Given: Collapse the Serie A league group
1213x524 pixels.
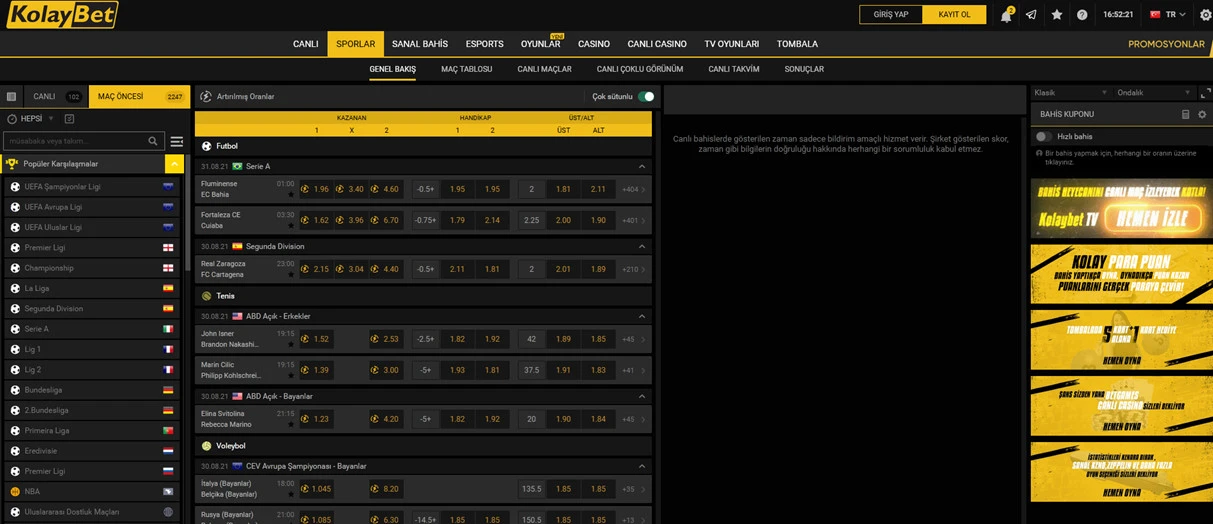Looking at the screenshot, I should [642, 166].
